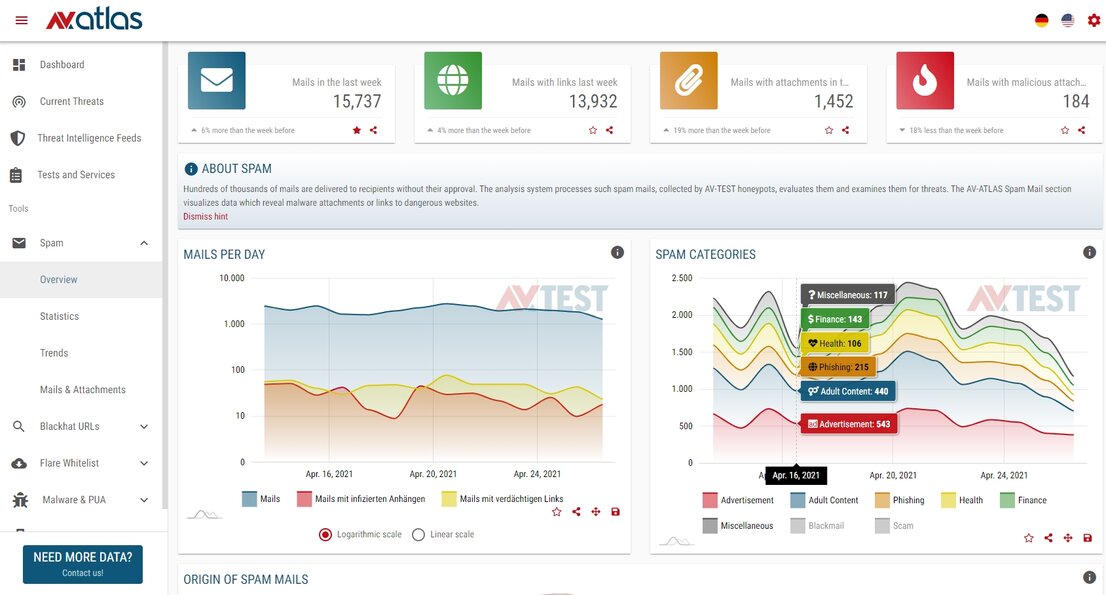Save the Spam Categories chart
Viewport: 1106px width, 595px height.
tap(1087, 538)
